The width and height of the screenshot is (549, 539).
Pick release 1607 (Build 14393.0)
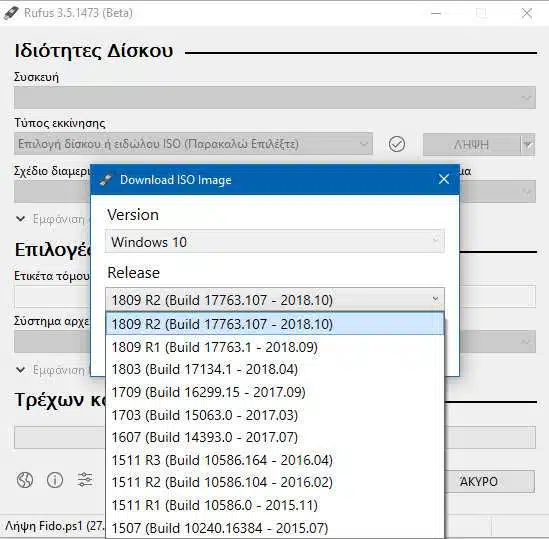click(275, 437)
